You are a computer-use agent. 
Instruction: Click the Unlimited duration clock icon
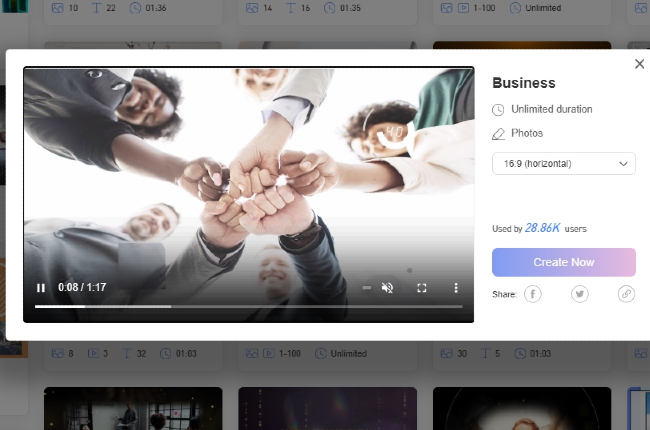(x=498, y=109)
